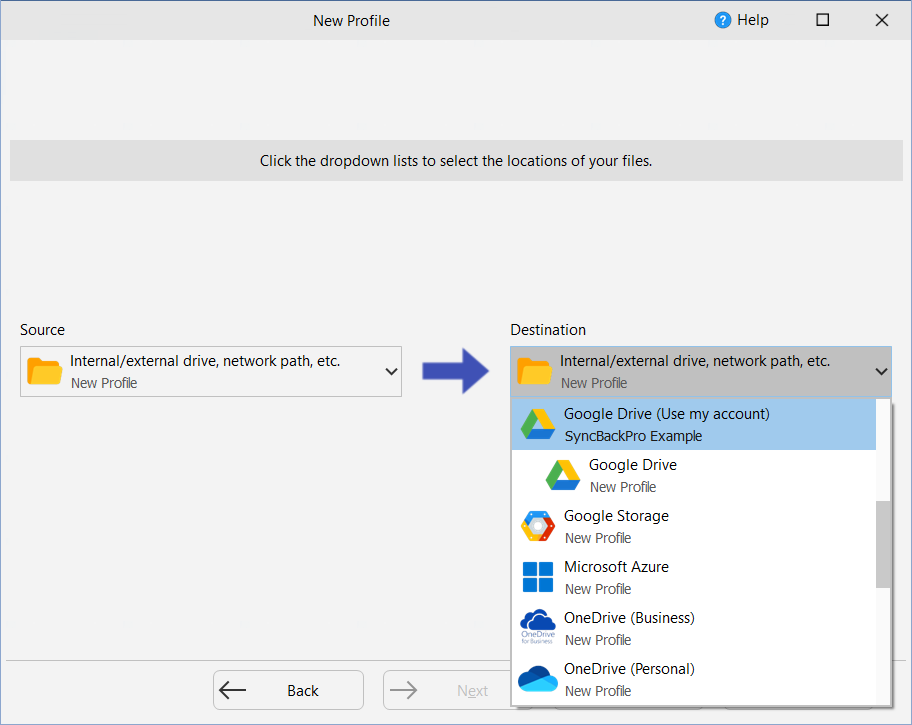Screen dimensions: 912x725
Task: Click the Google Storage hexagon icon
Action: click(x=537, y=526)
